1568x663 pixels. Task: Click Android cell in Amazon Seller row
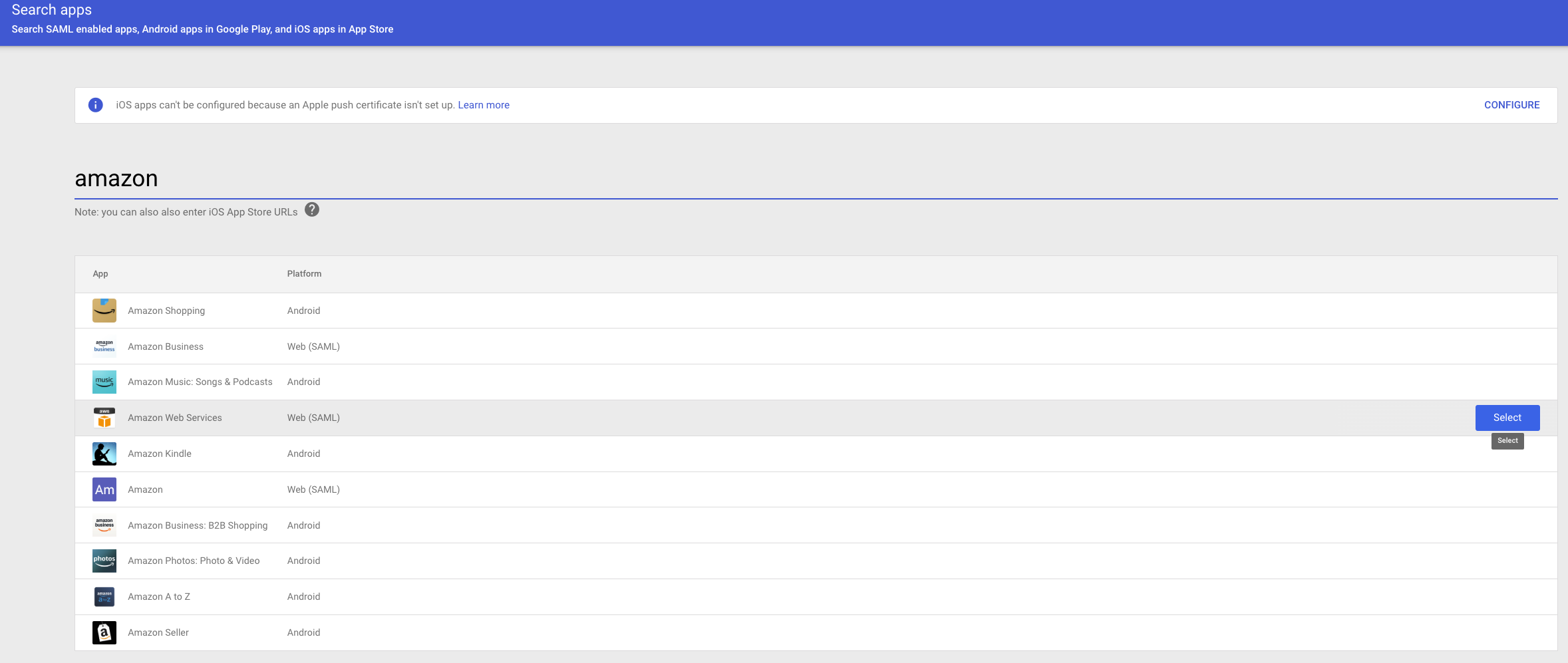[303, 632]
